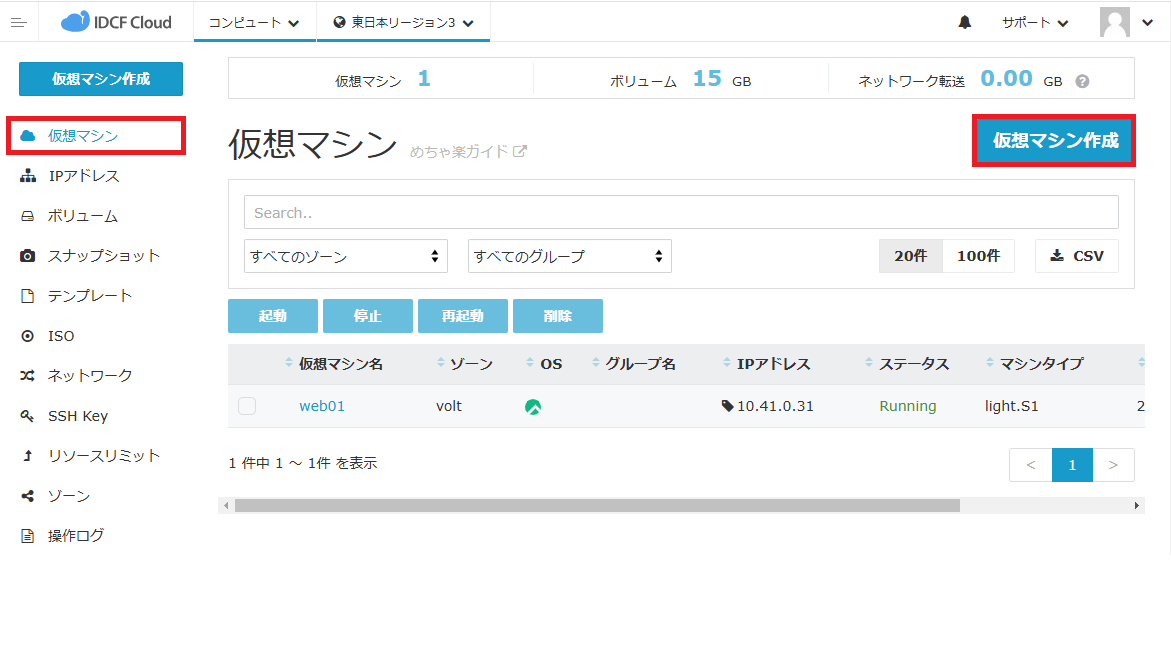Screen dimensions: 1171x648
Task: Open the コンピュート menu
Action: (x=254, y=22)
